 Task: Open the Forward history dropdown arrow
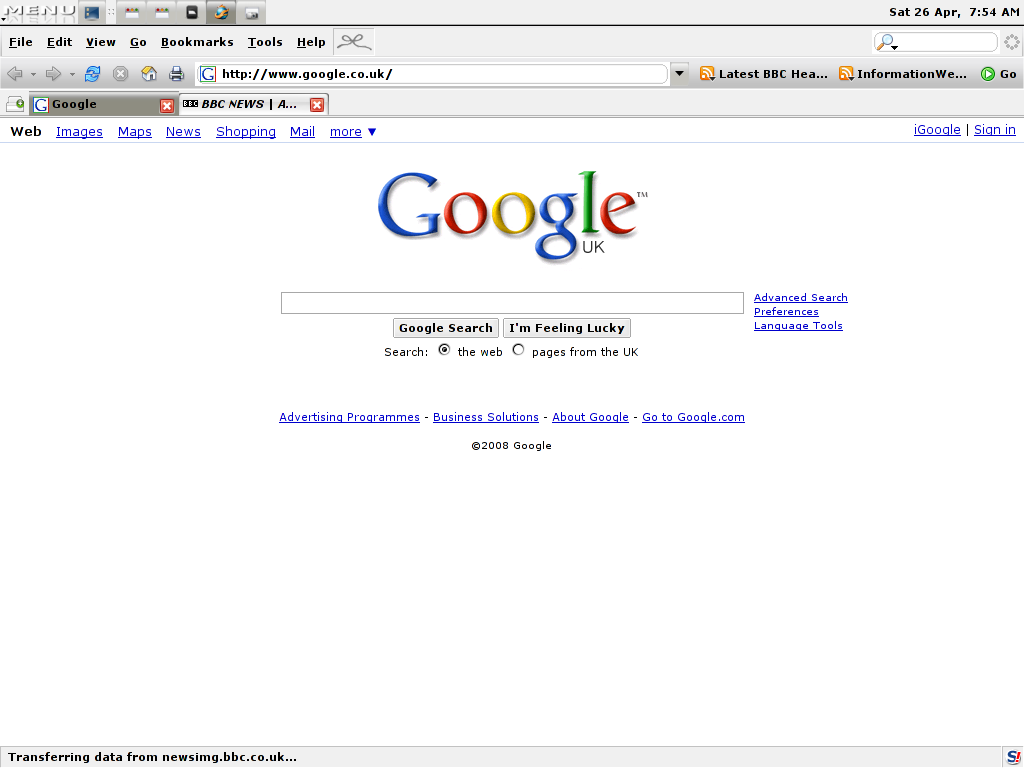click(x=72, y=74)
